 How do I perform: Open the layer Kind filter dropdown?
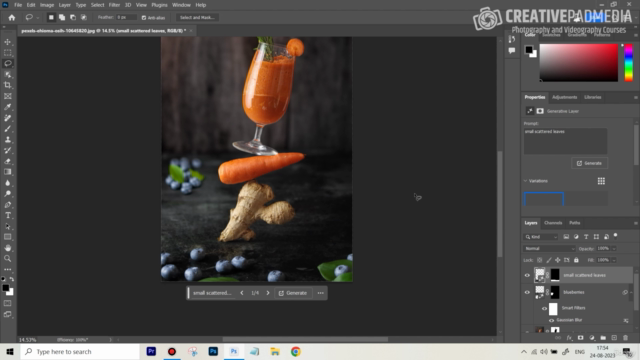(x=541, y=237)
